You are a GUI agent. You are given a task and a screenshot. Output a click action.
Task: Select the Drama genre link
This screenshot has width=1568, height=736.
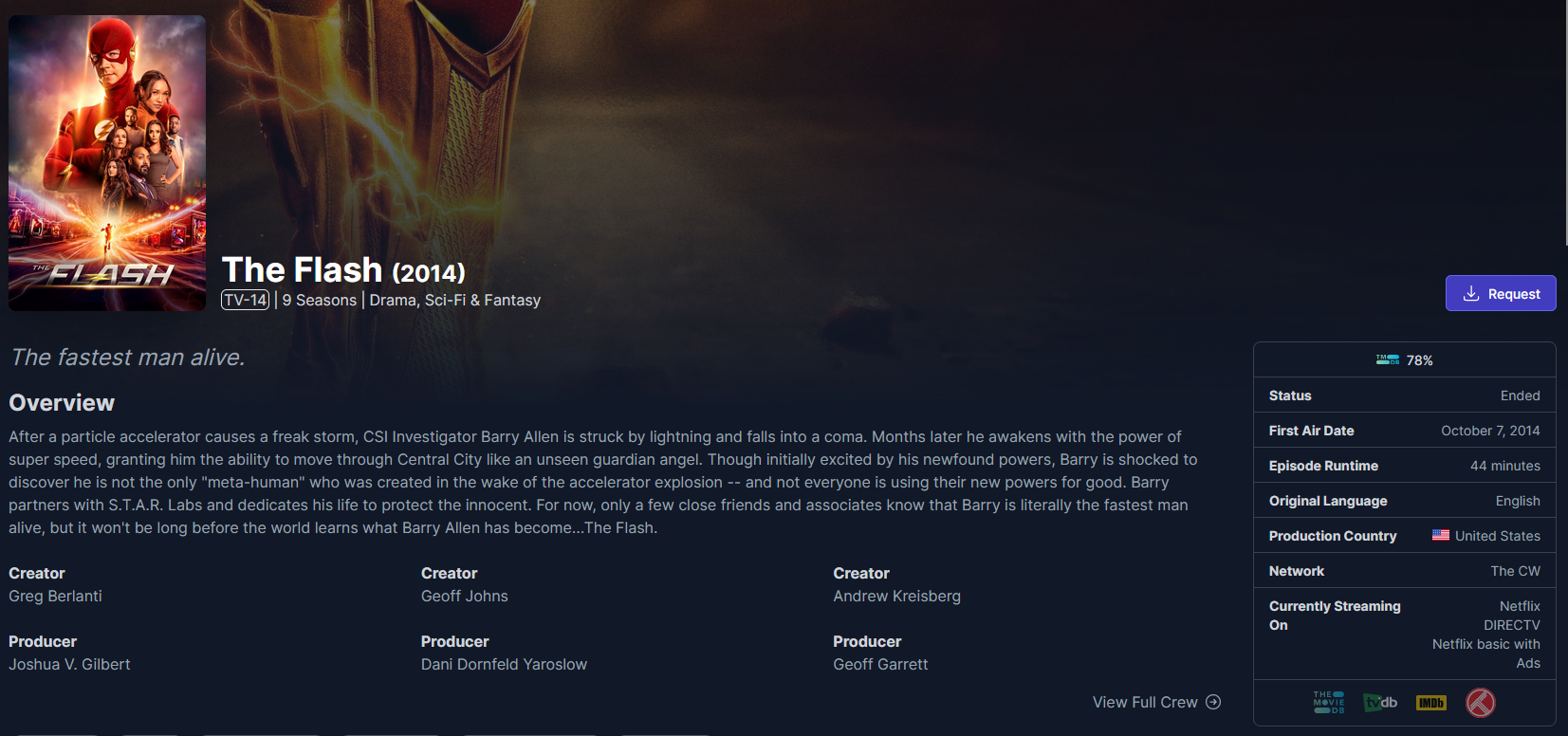pos(393,300)
